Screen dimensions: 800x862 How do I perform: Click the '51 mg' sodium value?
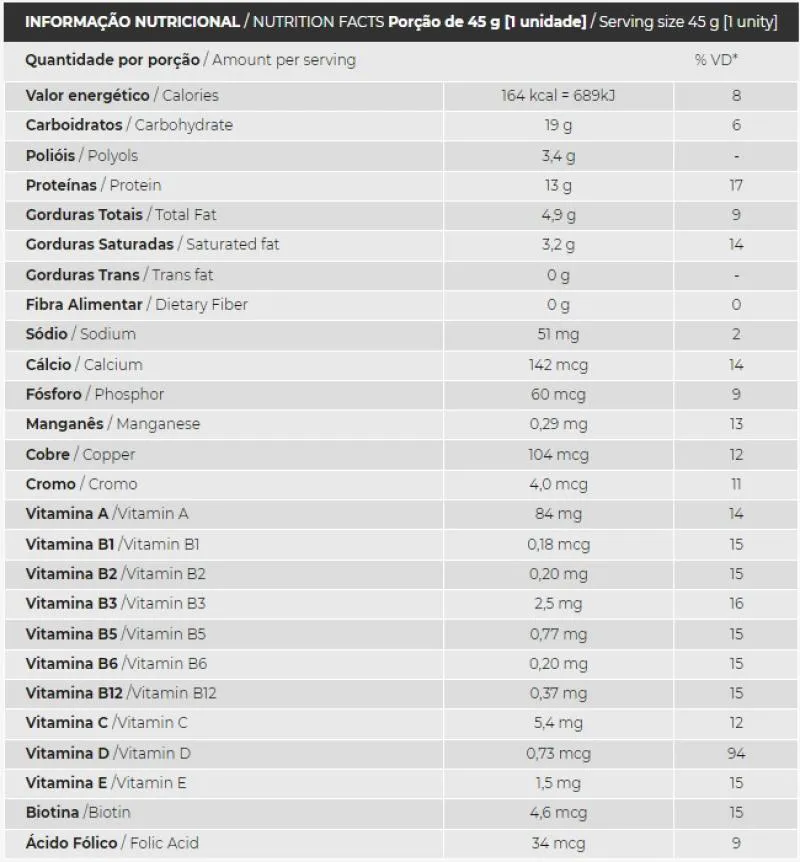[558, 334]
